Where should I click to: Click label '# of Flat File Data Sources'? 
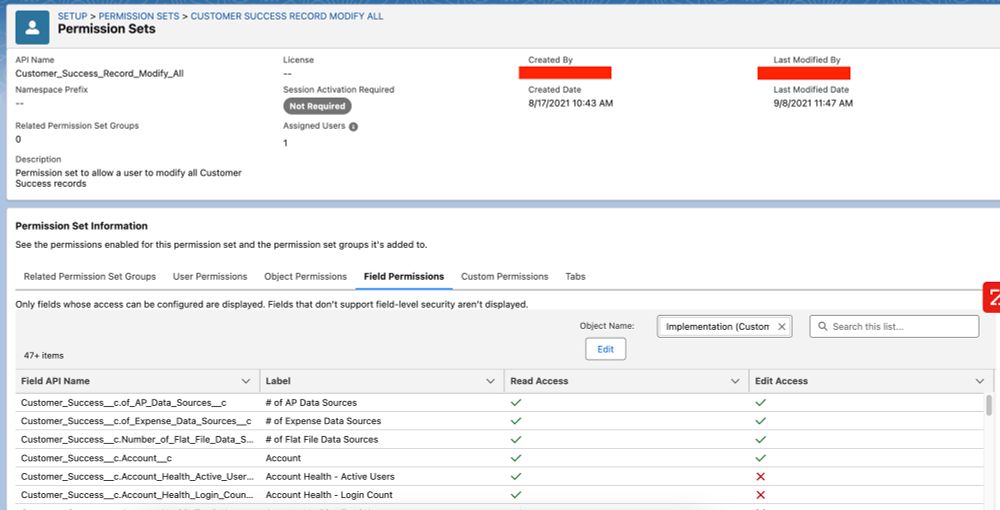coord(321,440)
